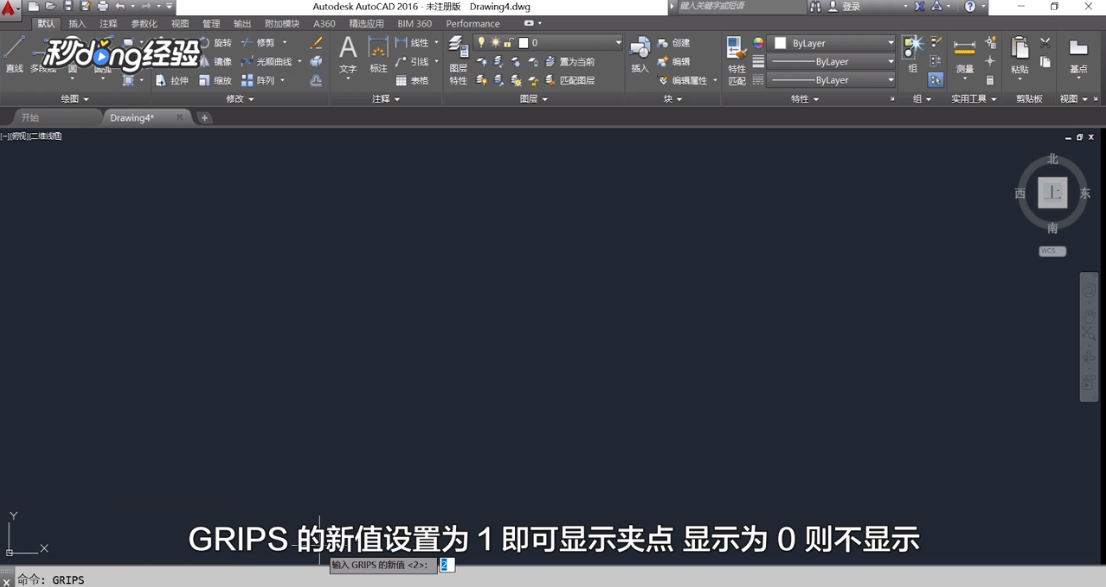
Task: Expand the Layers (图层) panel
Action: (x=533, y=99)
